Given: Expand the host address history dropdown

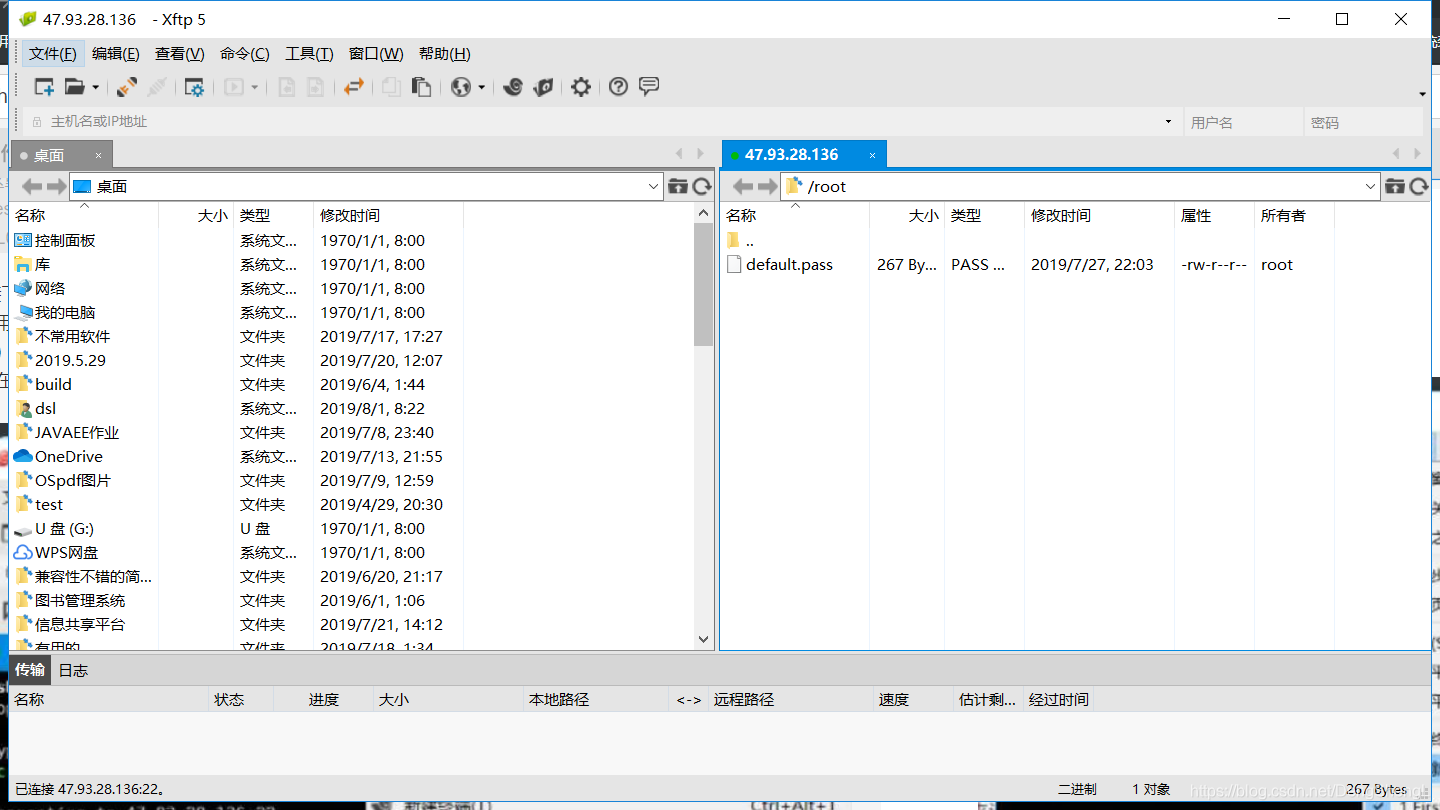Looking at the screenshot, I should 1168,122.
